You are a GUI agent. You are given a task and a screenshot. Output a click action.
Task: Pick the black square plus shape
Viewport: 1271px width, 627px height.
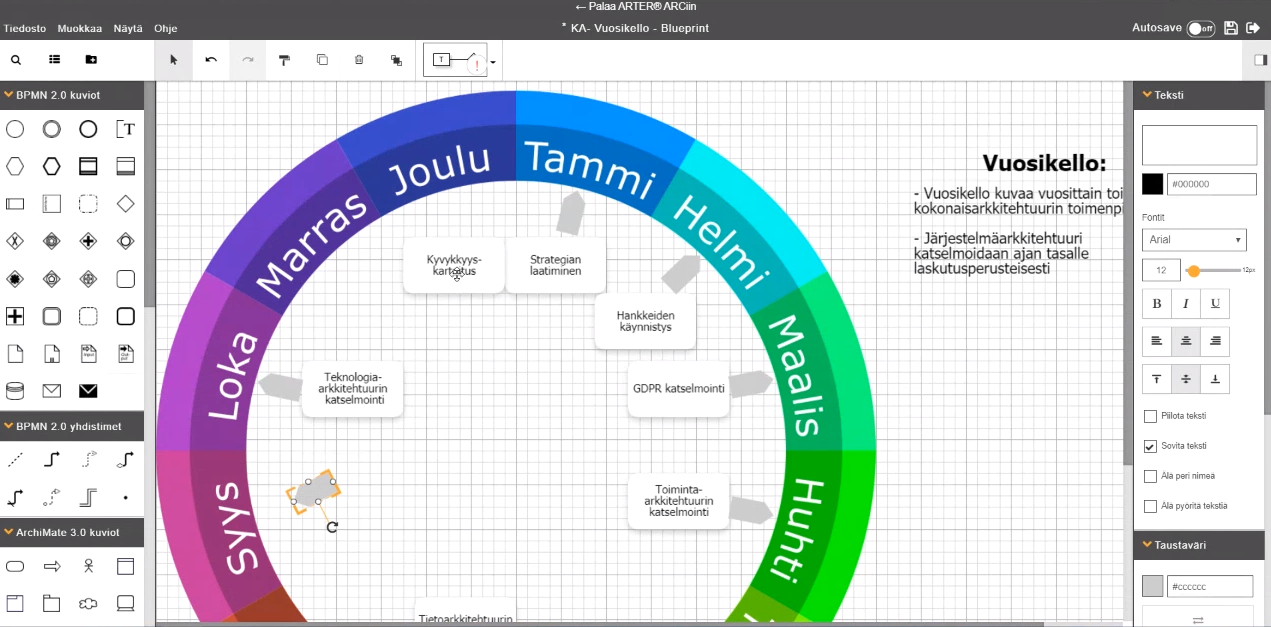[x=15, y=316]
